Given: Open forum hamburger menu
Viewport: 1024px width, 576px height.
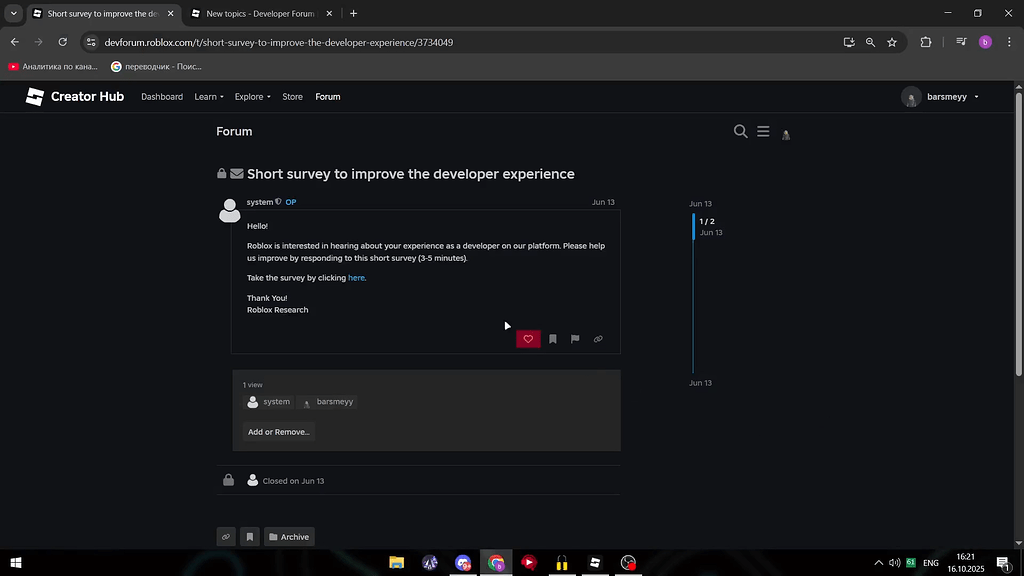Looking at the screenshot, I should (763, 131).
